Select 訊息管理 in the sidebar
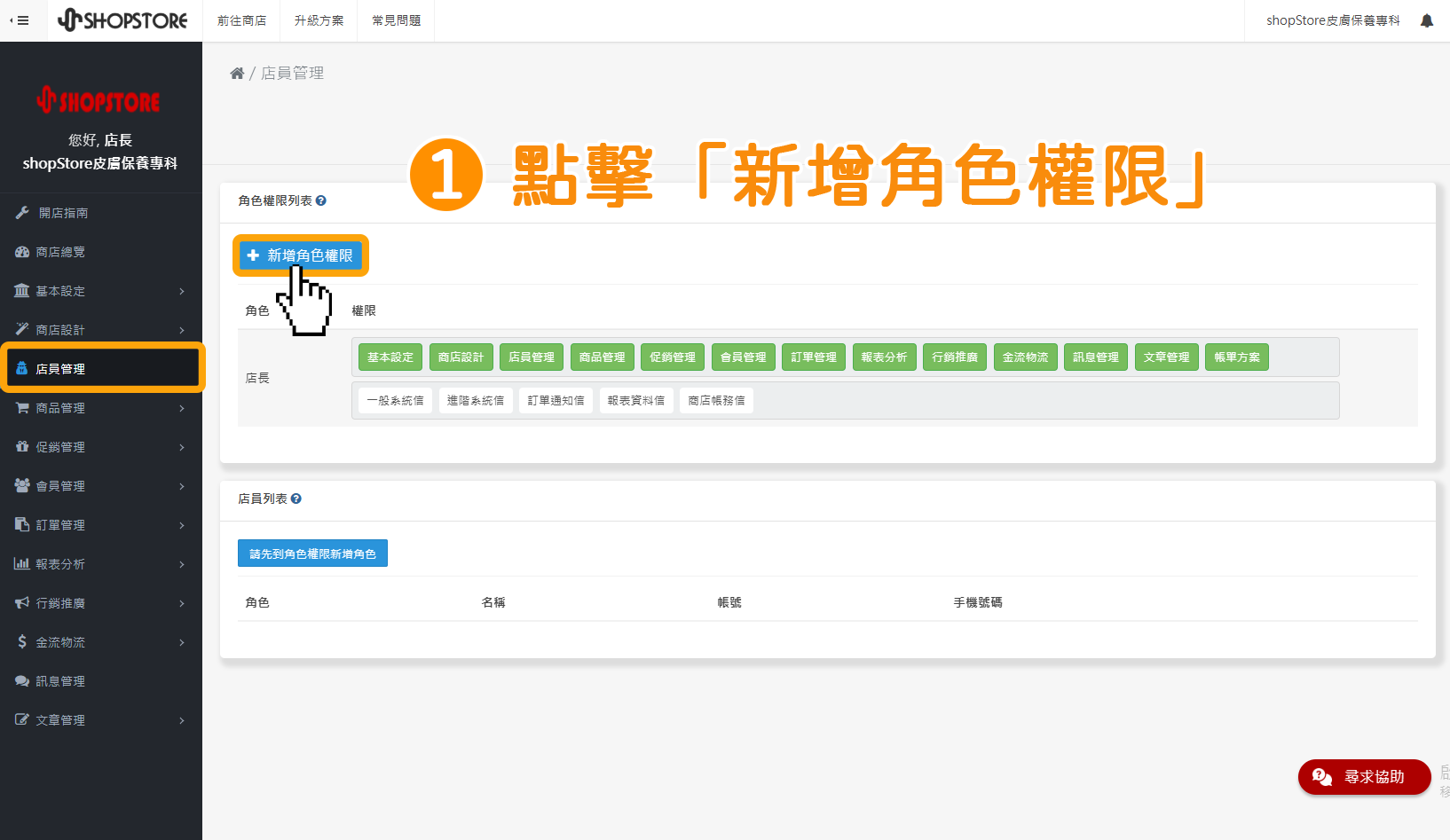1450x840 pixels. [101, 681]
